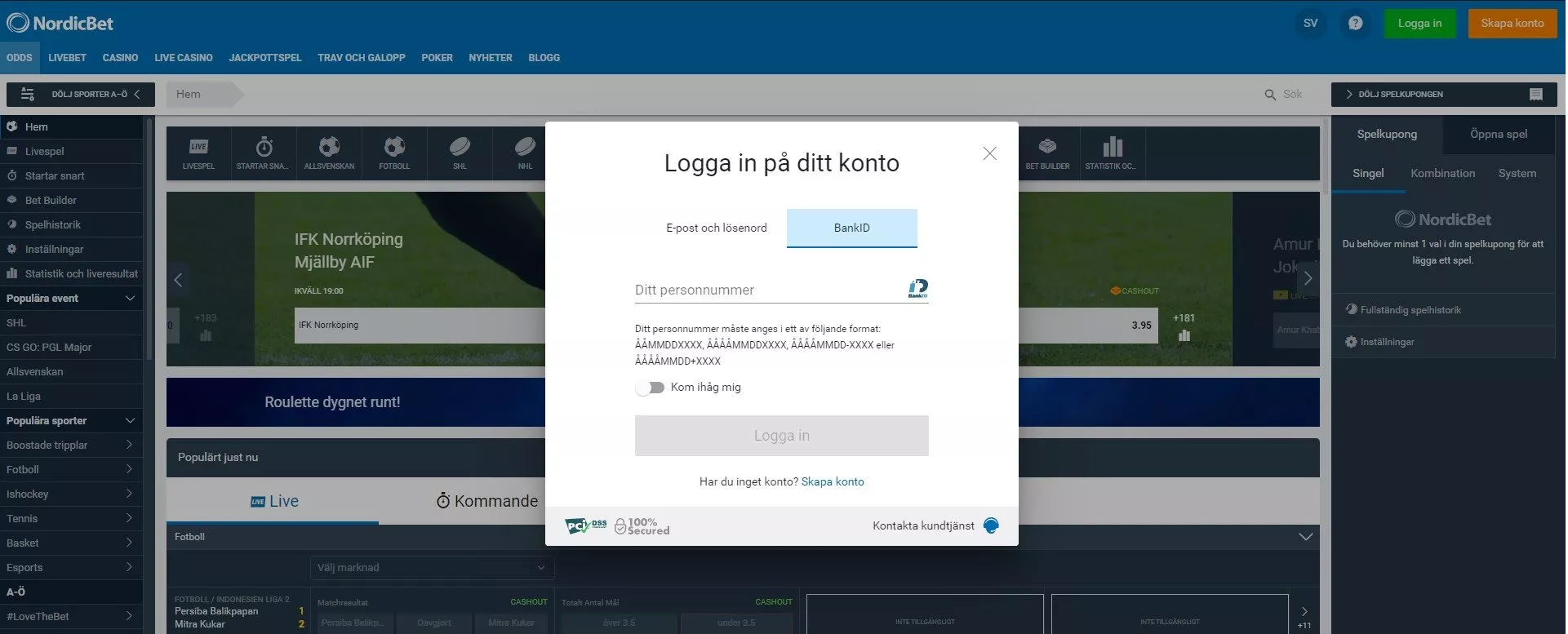Open Startar snart in the sidebar
This screenshot has height=634, width=1568.
(71, 175)
